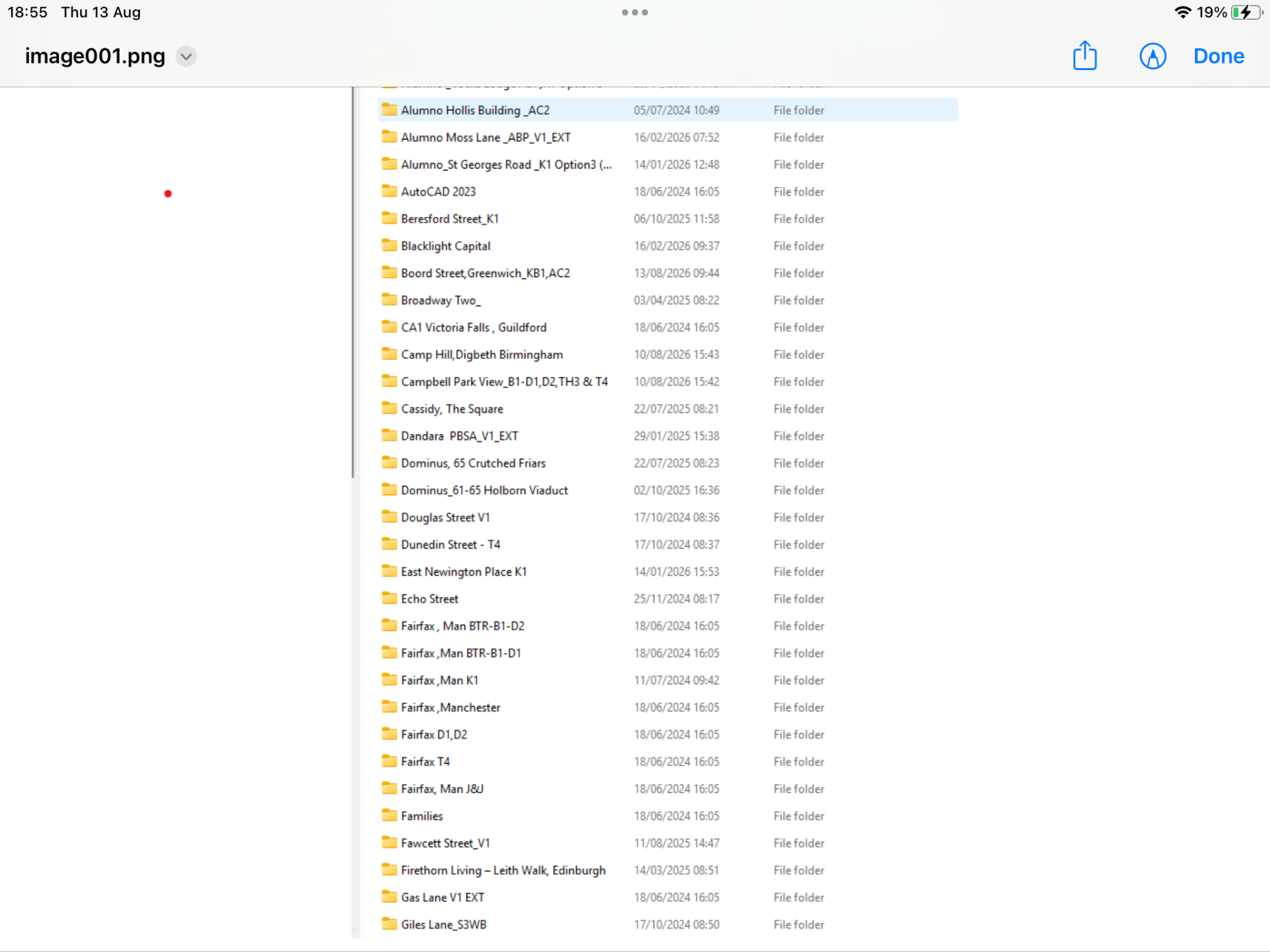This screenshot has height=952, width=1270.
Task: Select 'Fairfax D1,D2' folder name
Action: click(x=434, y=734)
